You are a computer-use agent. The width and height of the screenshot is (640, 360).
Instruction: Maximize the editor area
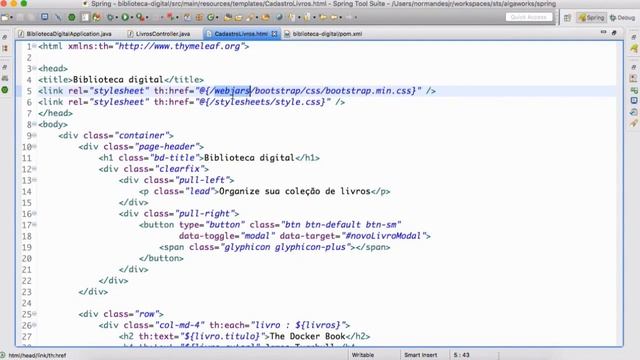(x=614, y=32)
